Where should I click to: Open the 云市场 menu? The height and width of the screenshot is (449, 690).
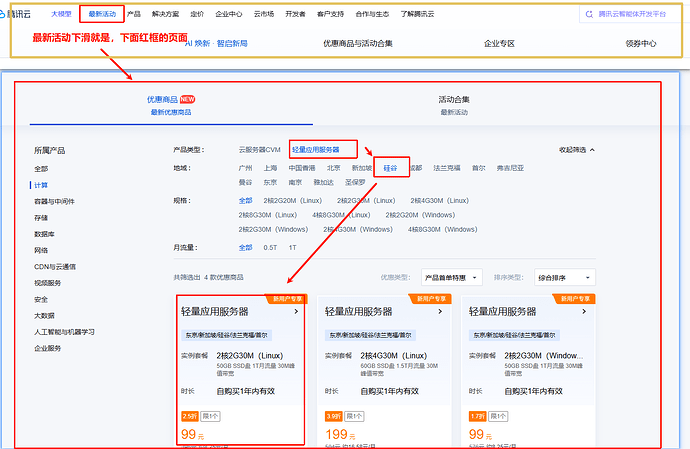point(264,14)
